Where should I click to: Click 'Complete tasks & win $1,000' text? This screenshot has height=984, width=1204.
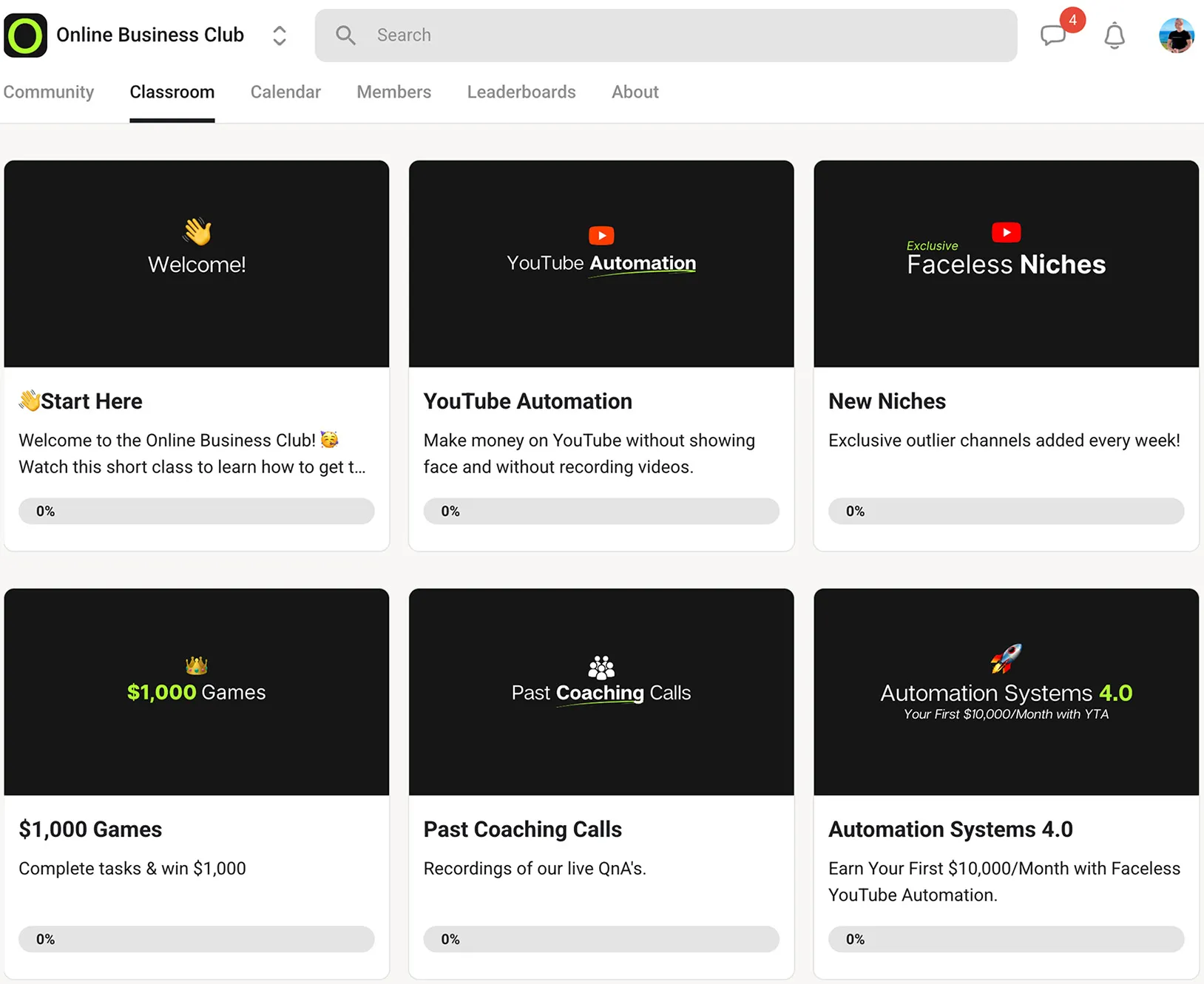[132, 869]
